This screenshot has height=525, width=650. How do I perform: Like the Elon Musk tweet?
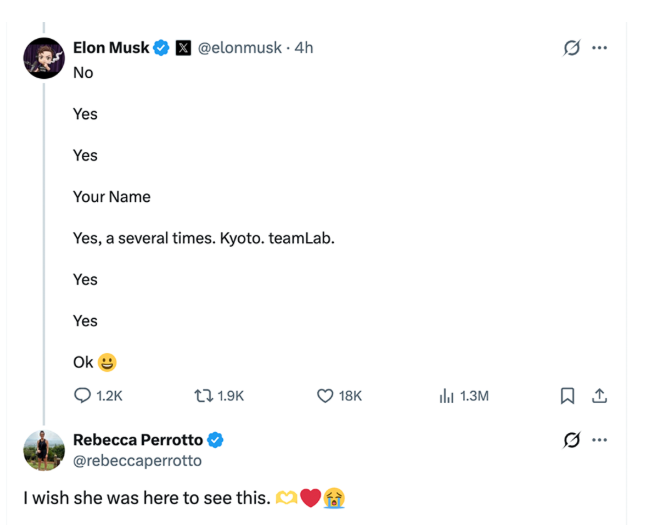325,396
